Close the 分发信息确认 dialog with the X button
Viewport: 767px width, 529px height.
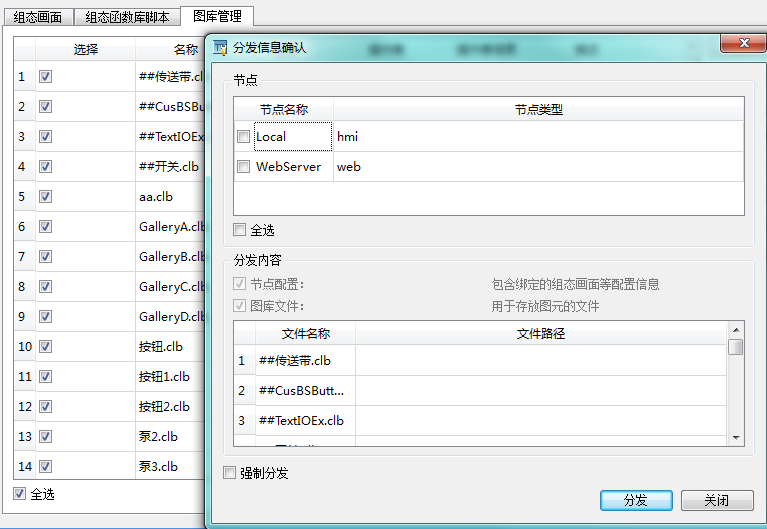point(744,43)
